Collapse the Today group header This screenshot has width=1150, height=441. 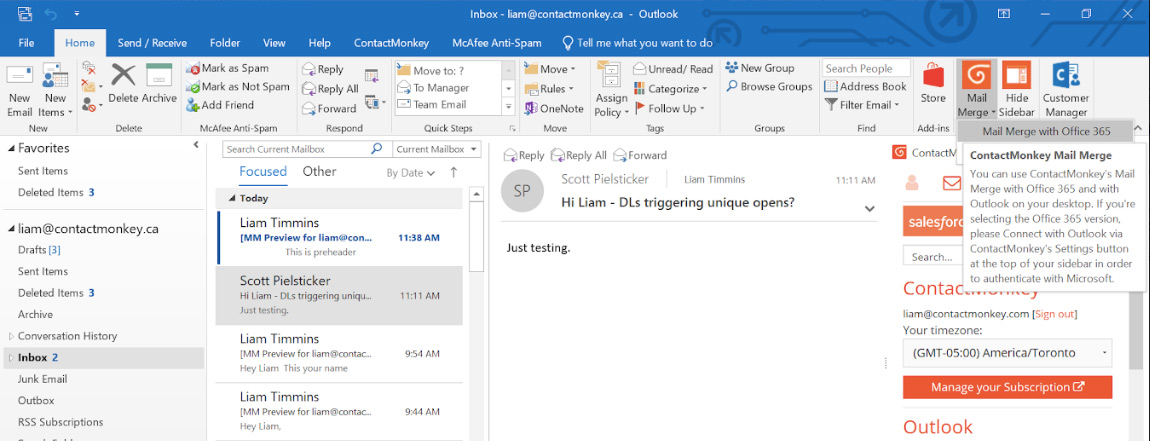(232, 198)
